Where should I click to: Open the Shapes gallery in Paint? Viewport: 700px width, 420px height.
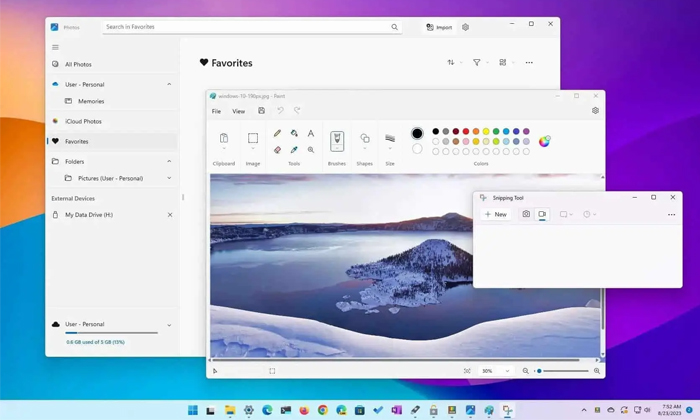click(x=365, y=138)
